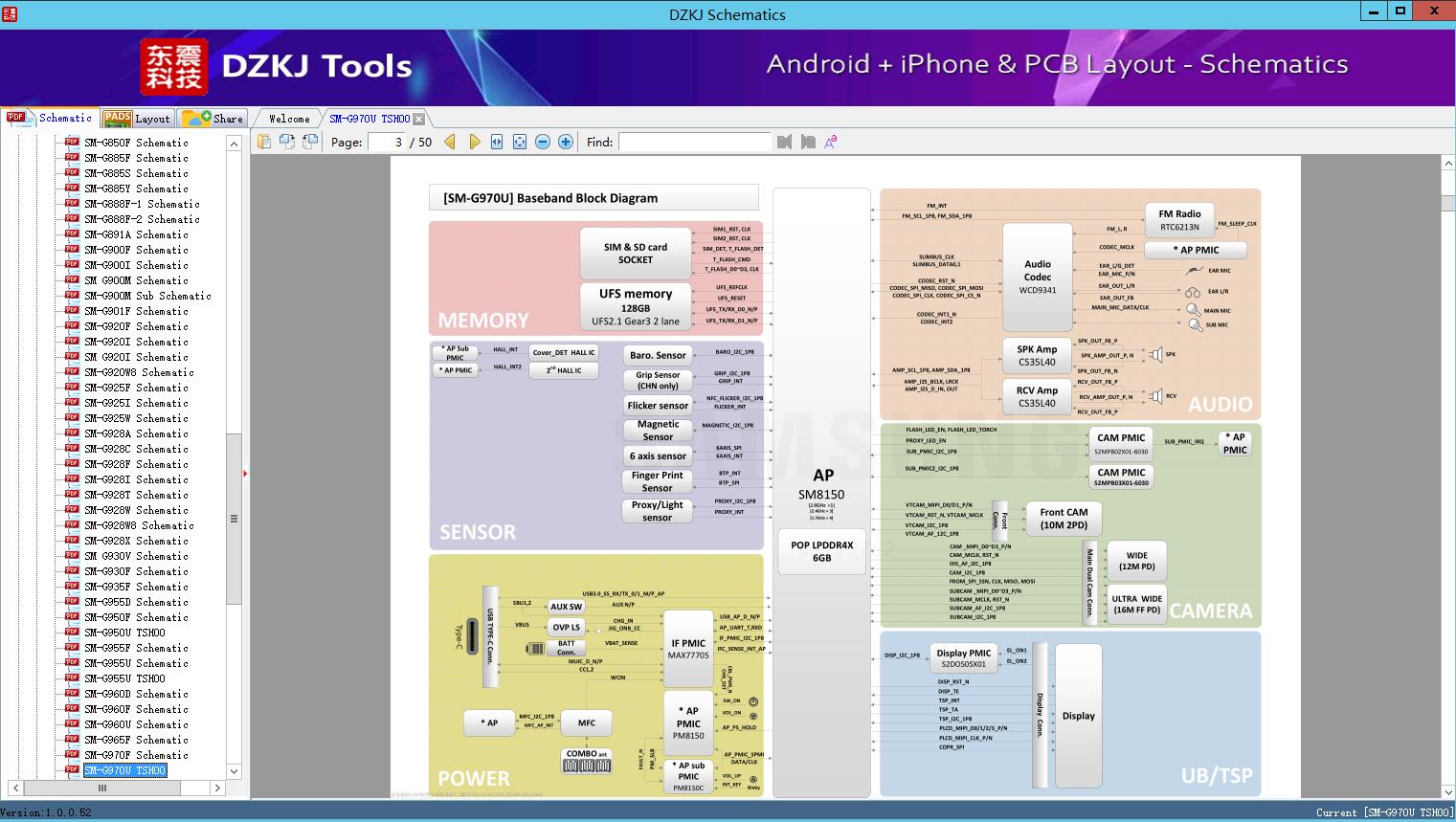Switch to Schematic tab
This screenshot has width=1456, height=822.
tap(50, 119)
